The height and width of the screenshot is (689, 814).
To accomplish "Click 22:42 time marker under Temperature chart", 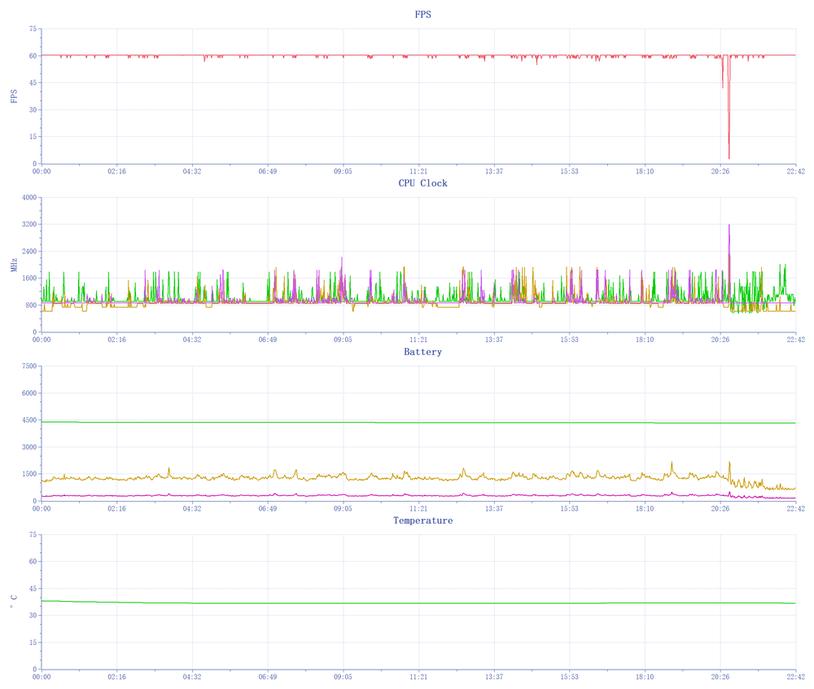I will tap(795, 677).
